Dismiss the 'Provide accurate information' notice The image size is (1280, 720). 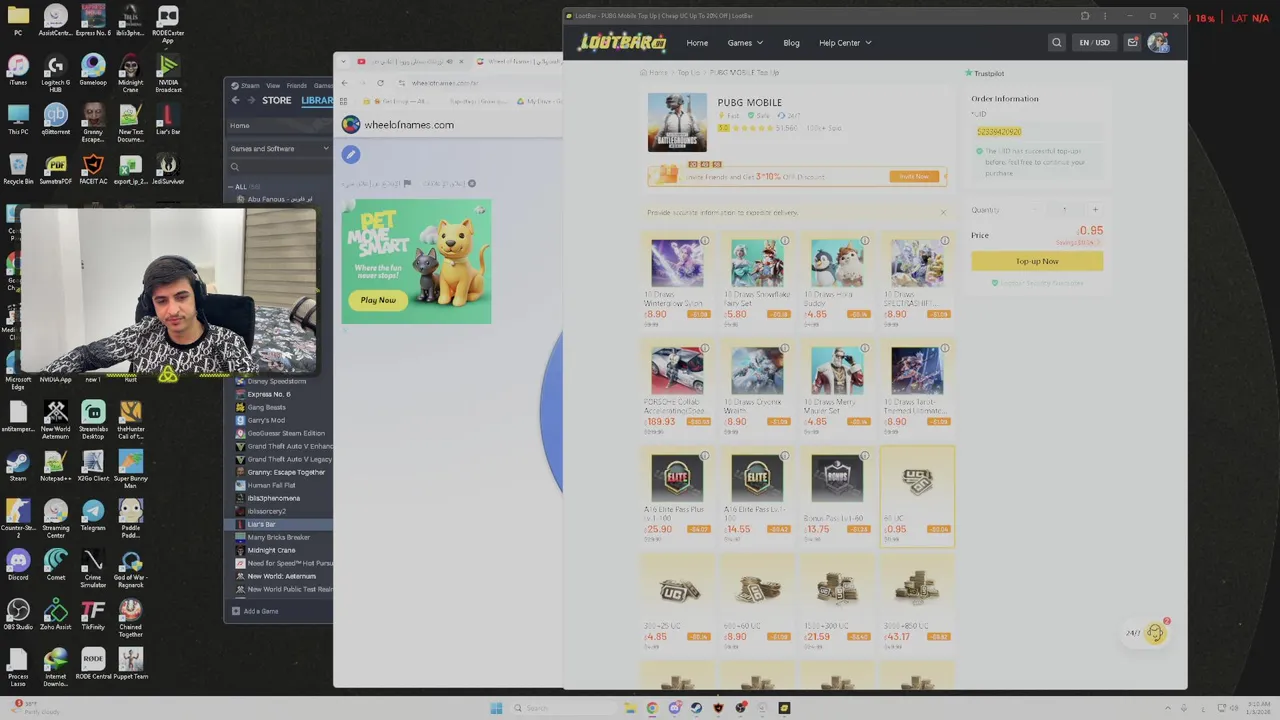pyautogui.click(x=942, y=212)
